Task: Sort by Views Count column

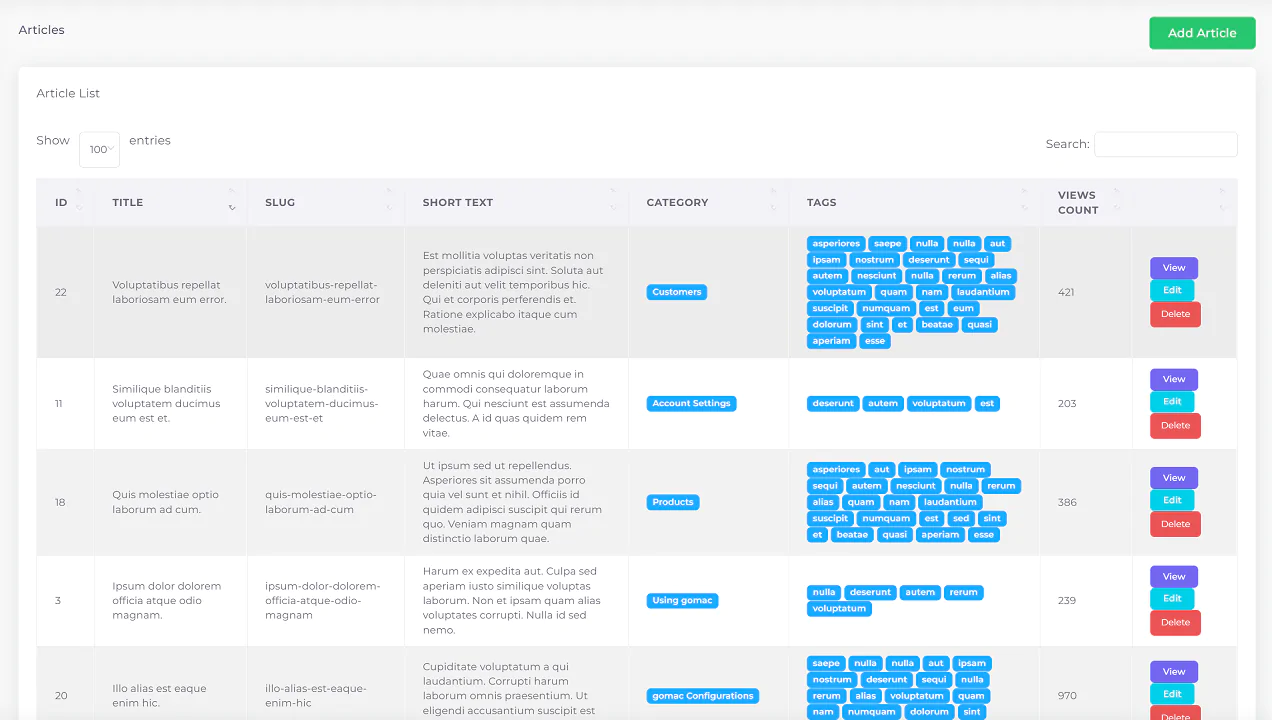Action: pos(1077,202)
